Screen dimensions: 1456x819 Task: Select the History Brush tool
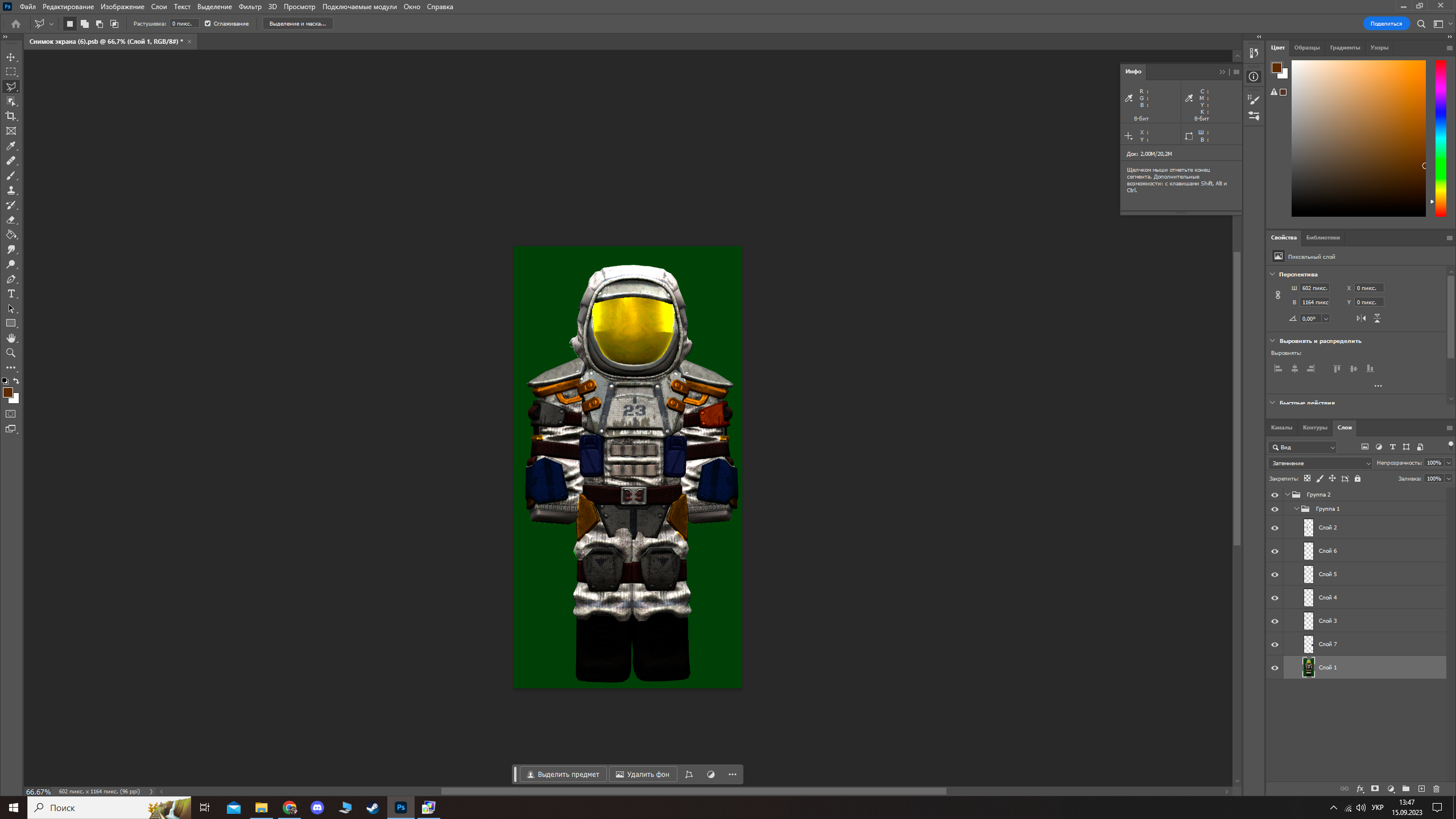point(11,205)
